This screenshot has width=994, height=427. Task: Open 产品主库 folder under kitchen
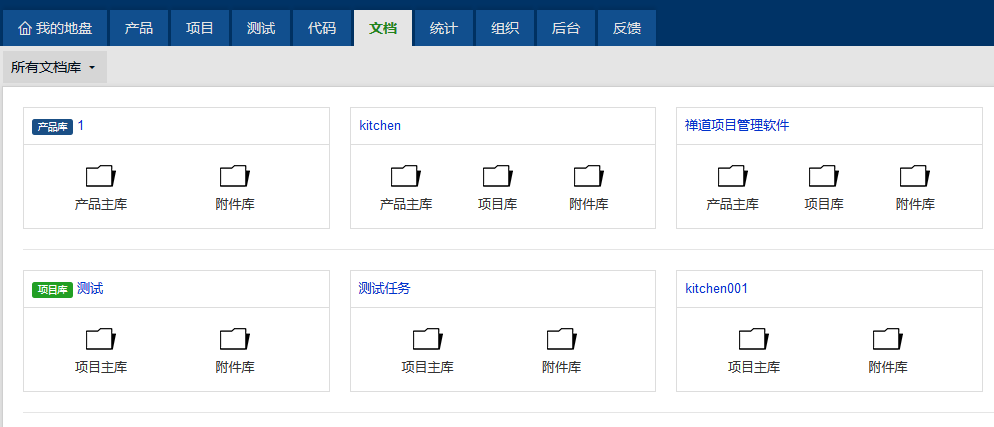pos(406,187)
